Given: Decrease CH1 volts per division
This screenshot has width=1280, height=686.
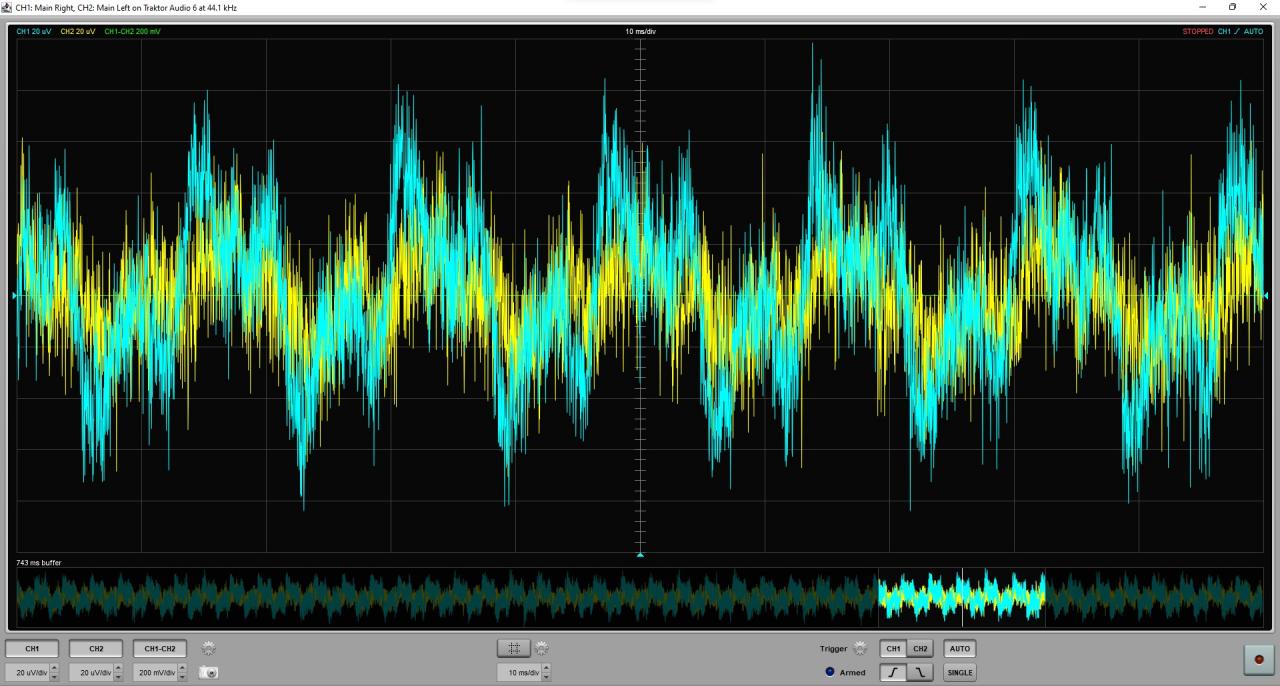Looking at the screenshot, I should [54, 677].
